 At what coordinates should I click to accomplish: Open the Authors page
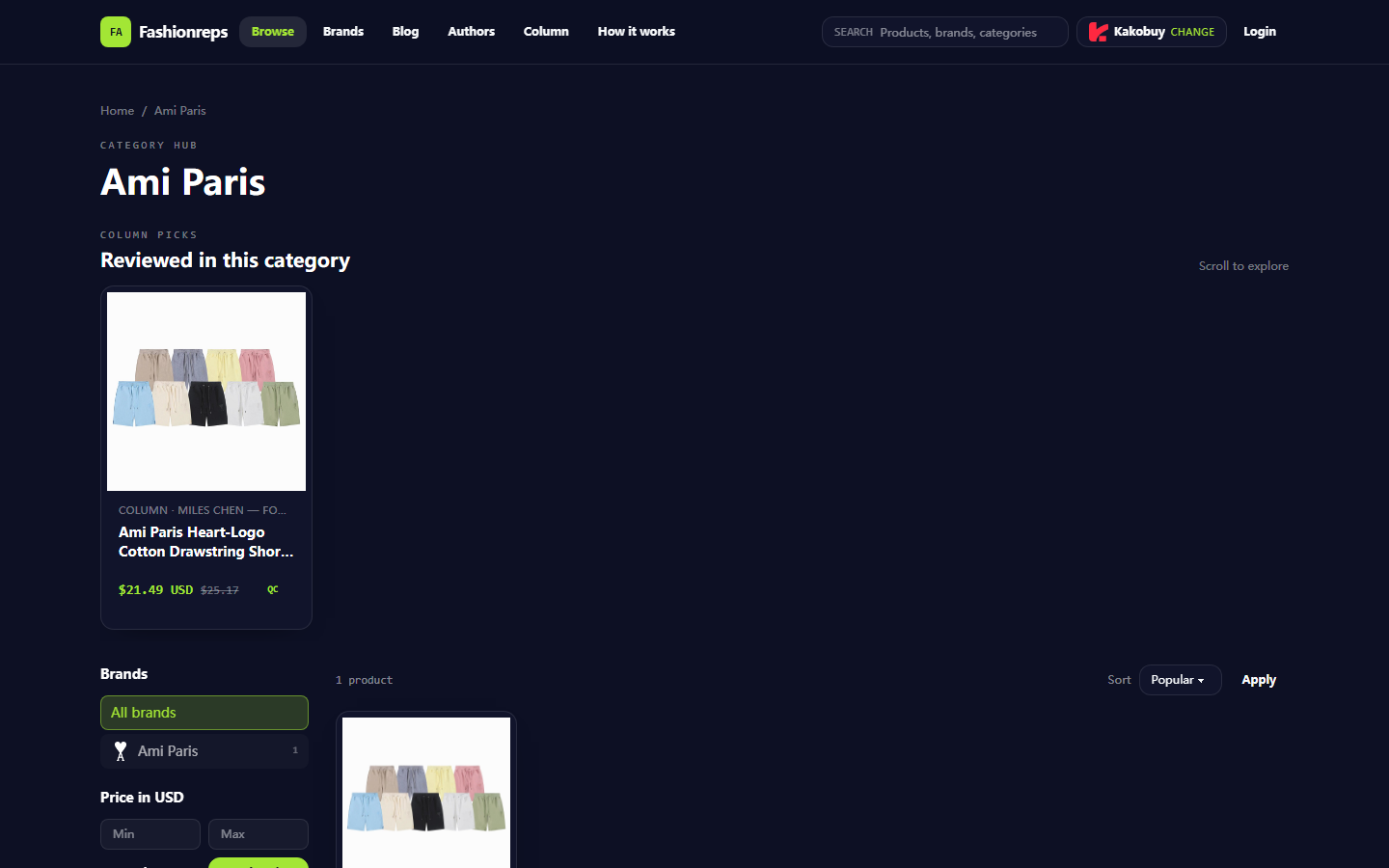click(471, 32)
